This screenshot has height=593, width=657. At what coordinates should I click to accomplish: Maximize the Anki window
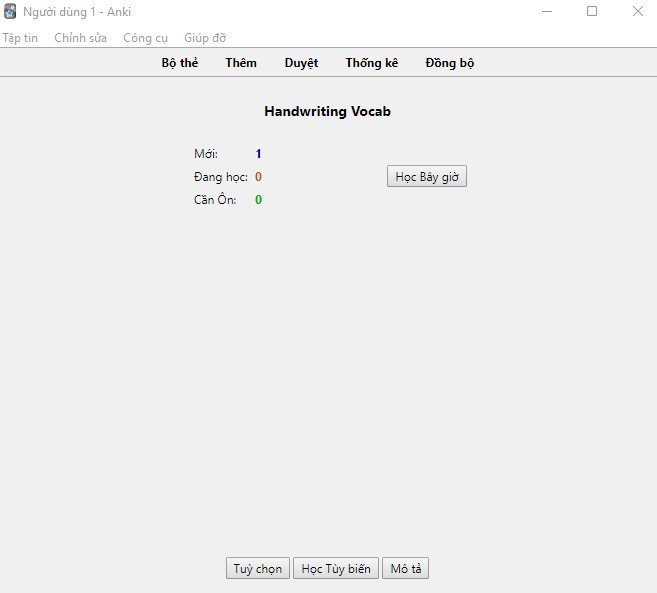[592, 11]
